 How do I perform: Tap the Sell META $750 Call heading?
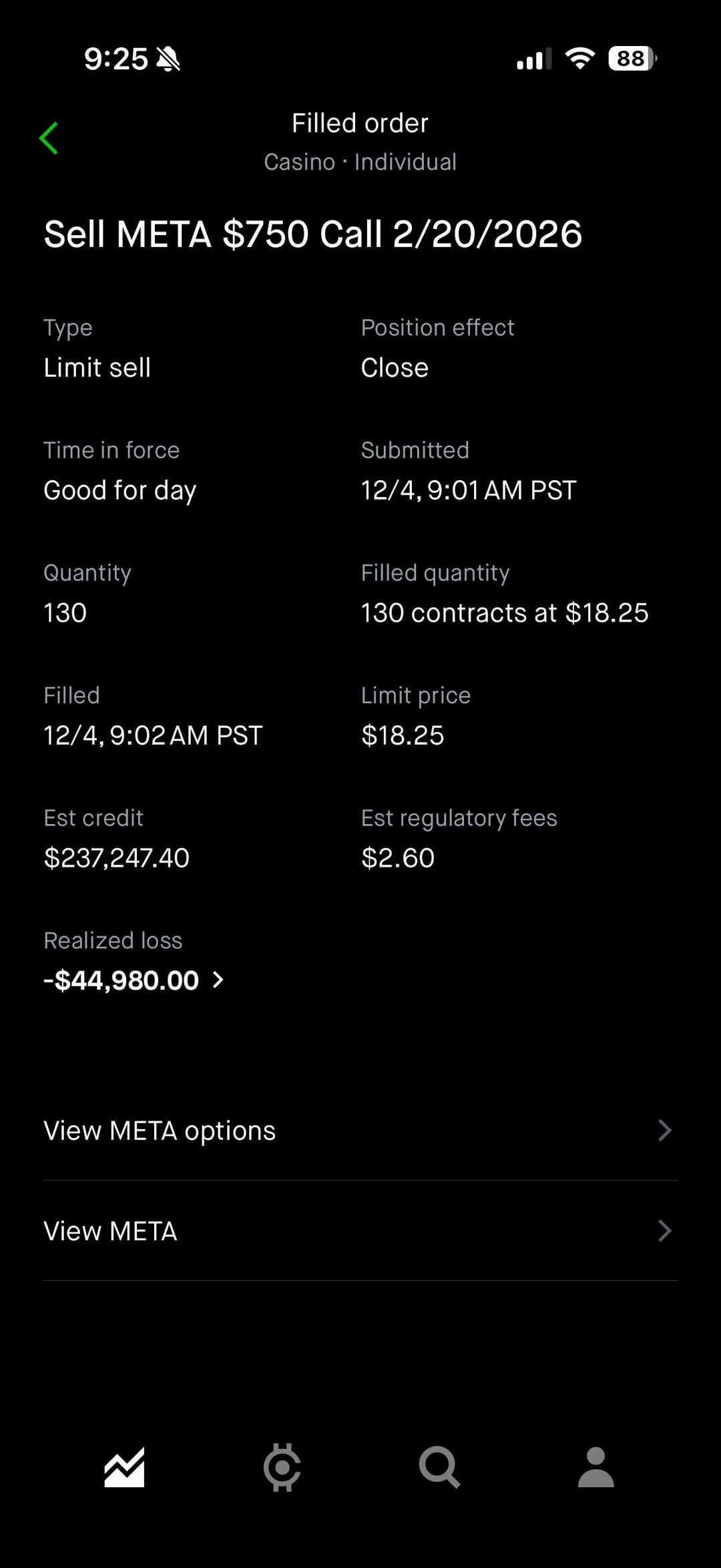coord(312,234)
